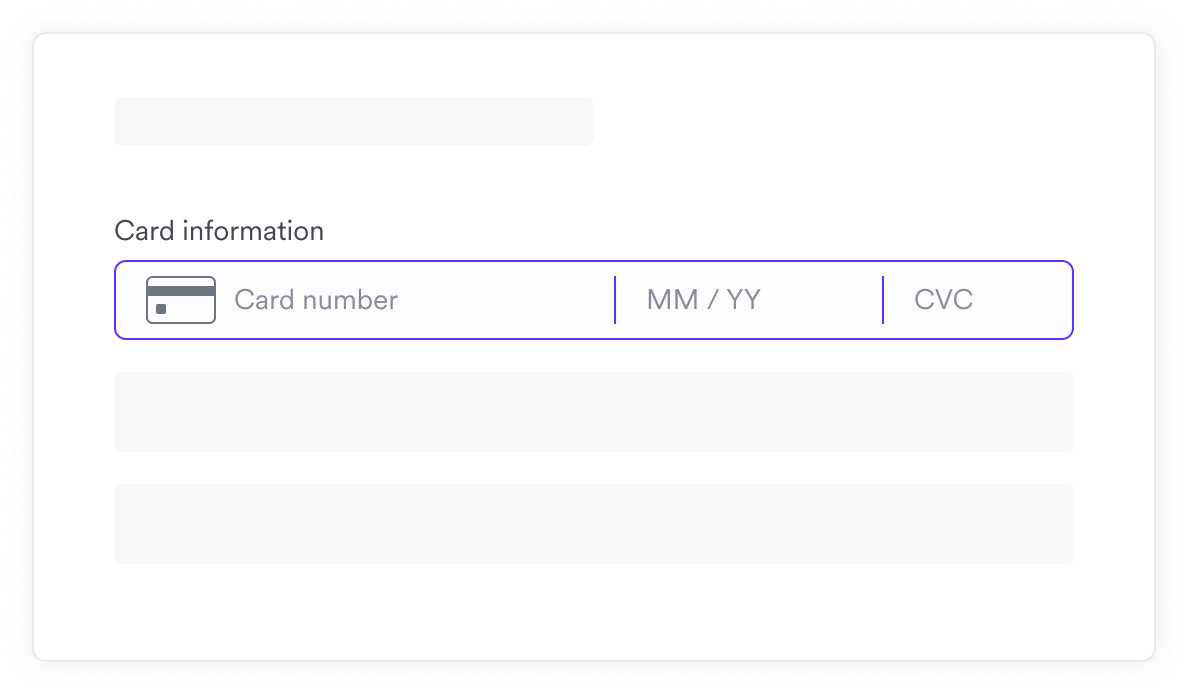Click the dark stripe on the card icon

[181, 291]
